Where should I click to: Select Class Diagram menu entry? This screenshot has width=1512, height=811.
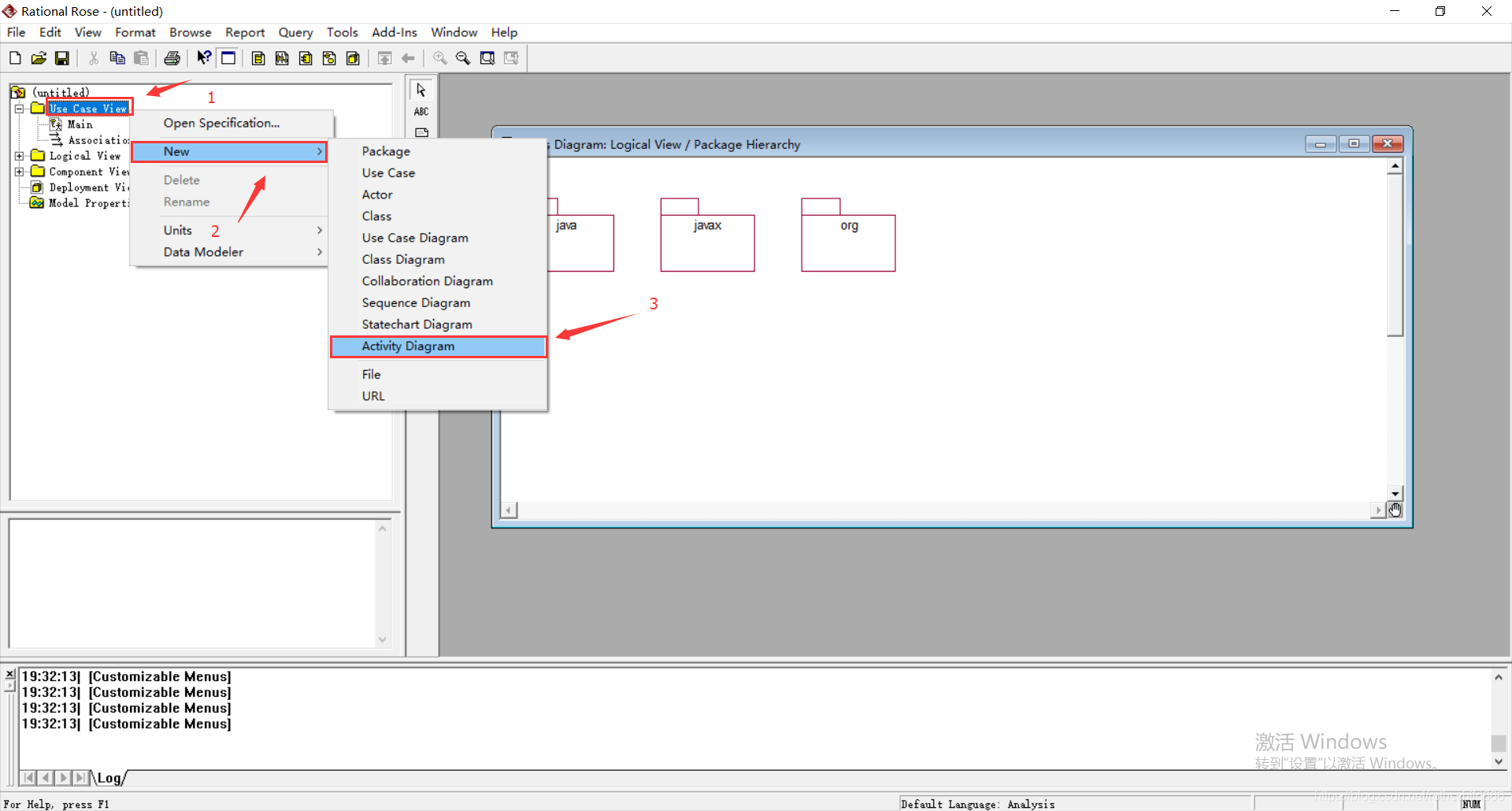(439, 260)
